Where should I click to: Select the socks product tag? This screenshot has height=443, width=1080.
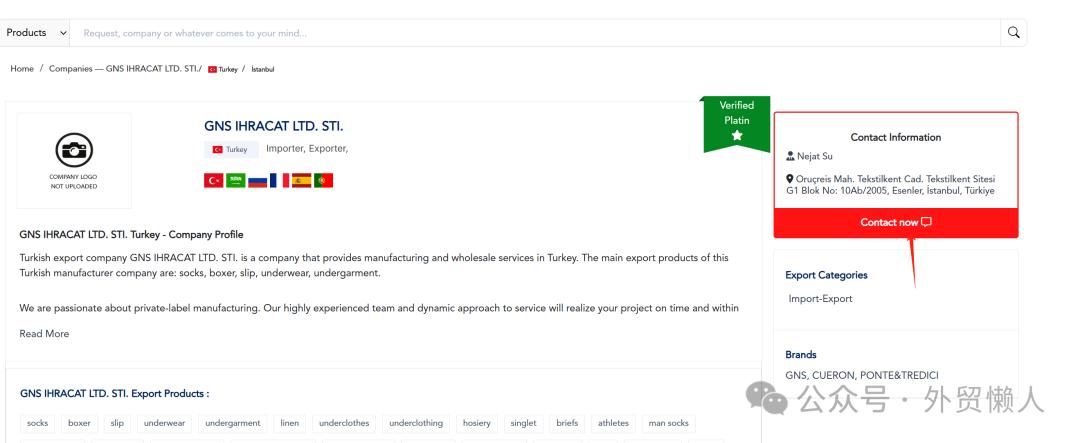(x=38, y=423)
